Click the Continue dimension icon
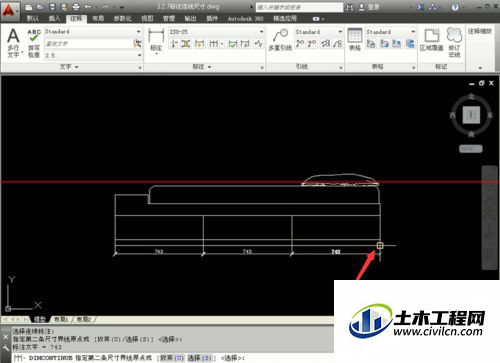Viewport: 500px width, 363px height. point(213,44)
